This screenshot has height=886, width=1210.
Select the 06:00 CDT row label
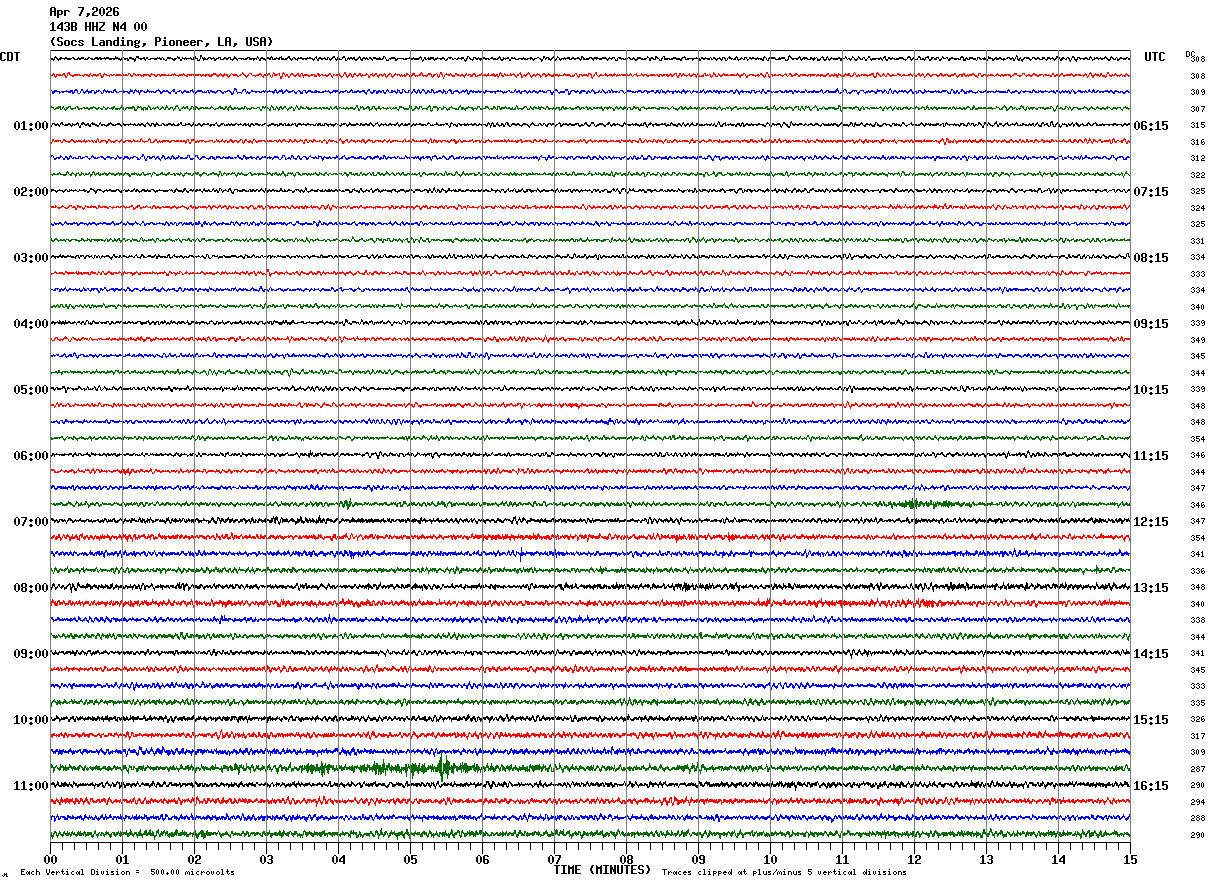coord(31,456)
